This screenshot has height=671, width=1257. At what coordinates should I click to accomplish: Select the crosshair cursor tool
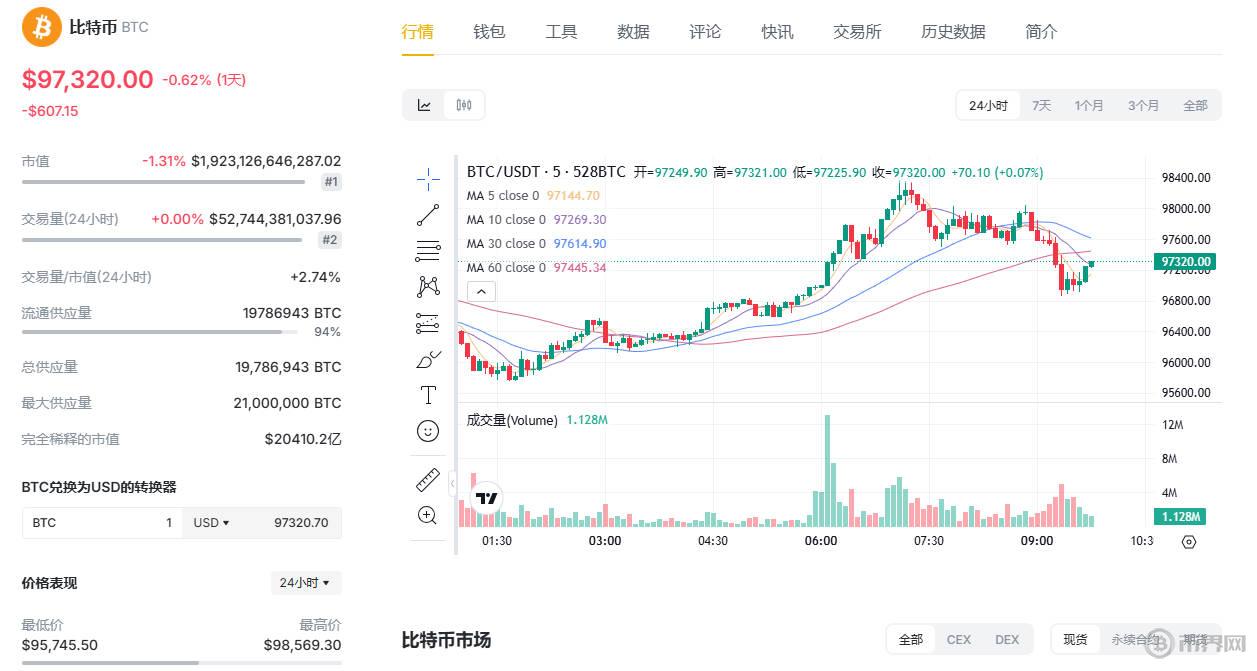pos(428,178)
